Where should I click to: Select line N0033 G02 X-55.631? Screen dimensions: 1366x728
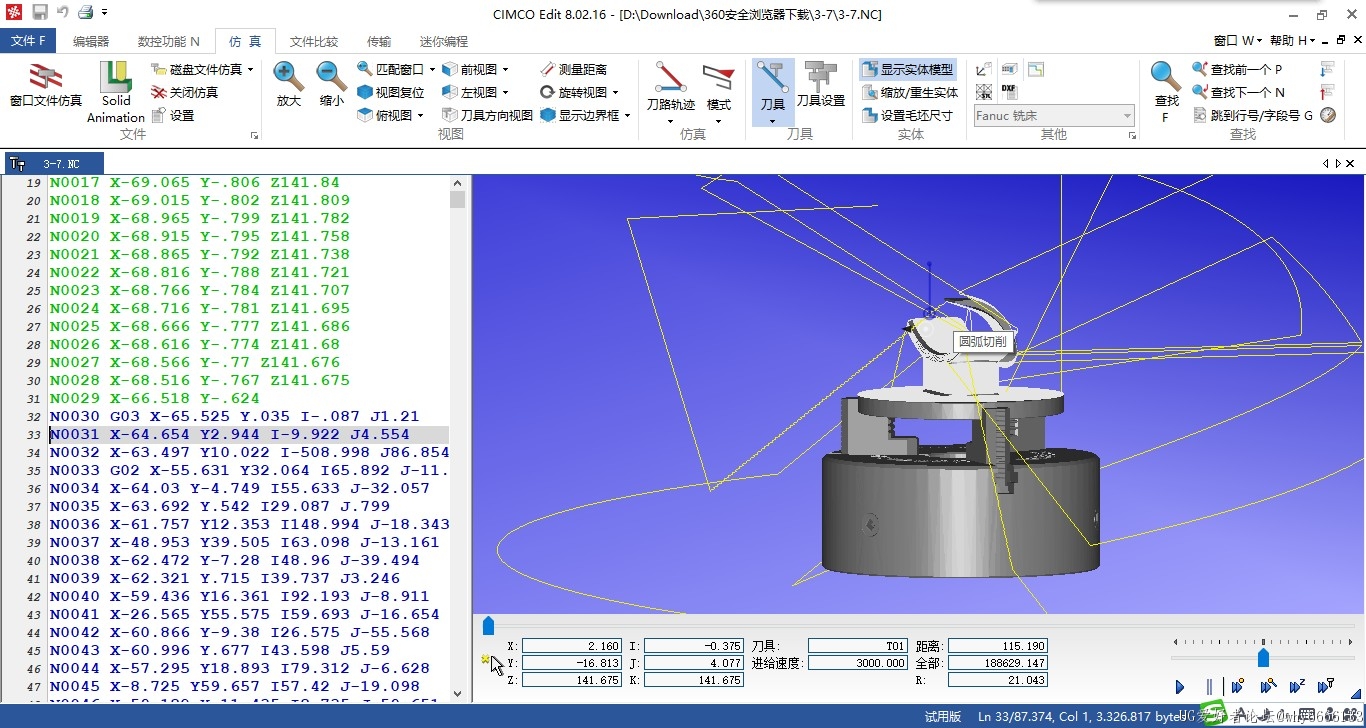(249, 470)
